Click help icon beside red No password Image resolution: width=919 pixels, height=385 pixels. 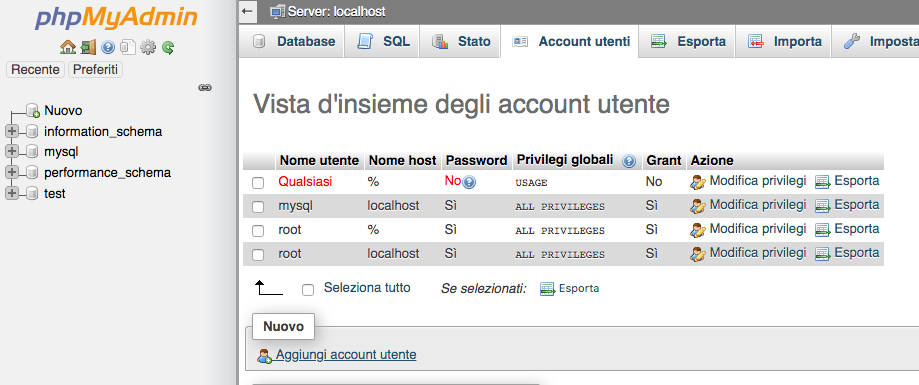(469, 183)
